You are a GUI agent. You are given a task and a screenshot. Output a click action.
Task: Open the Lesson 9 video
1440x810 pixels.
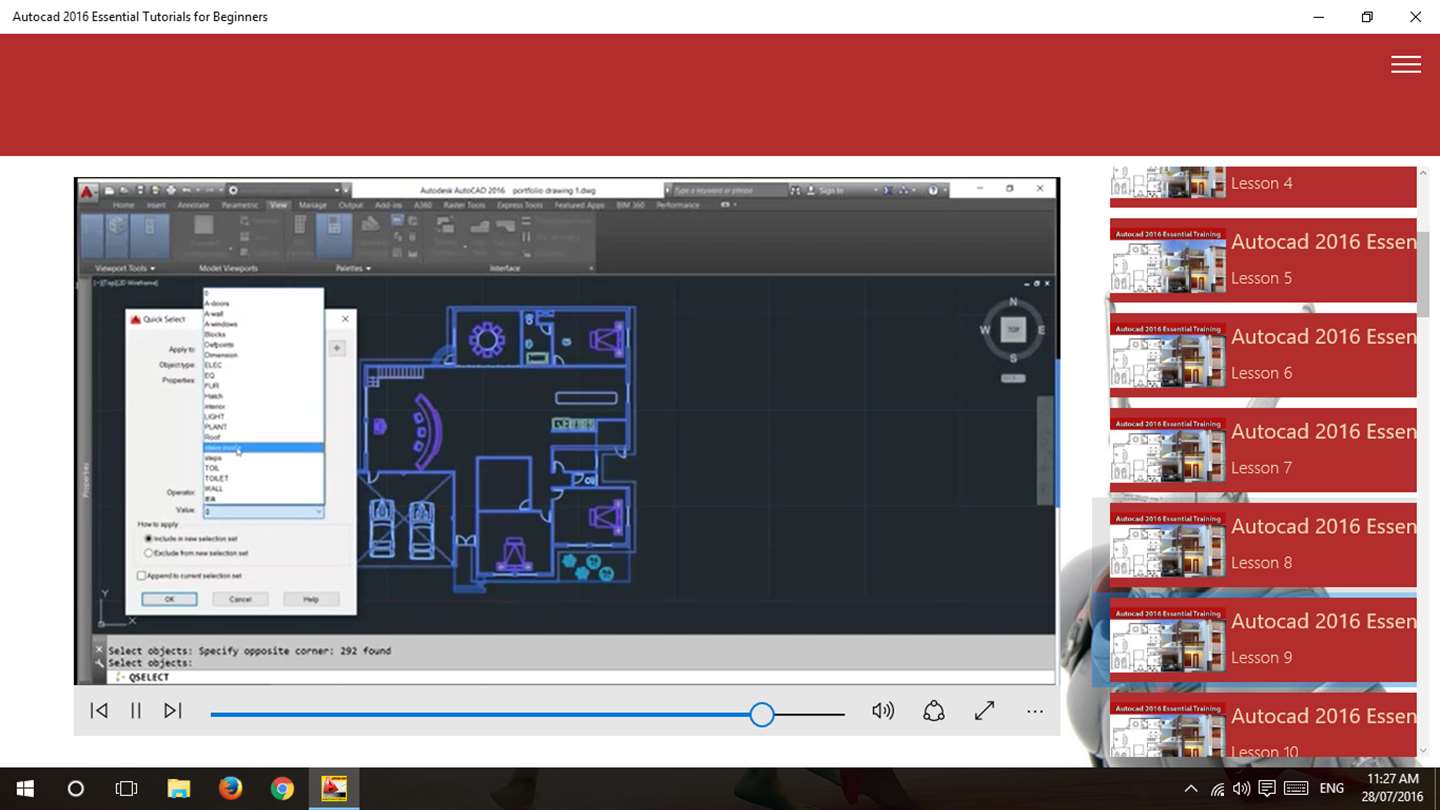[x=1263, y=640]
